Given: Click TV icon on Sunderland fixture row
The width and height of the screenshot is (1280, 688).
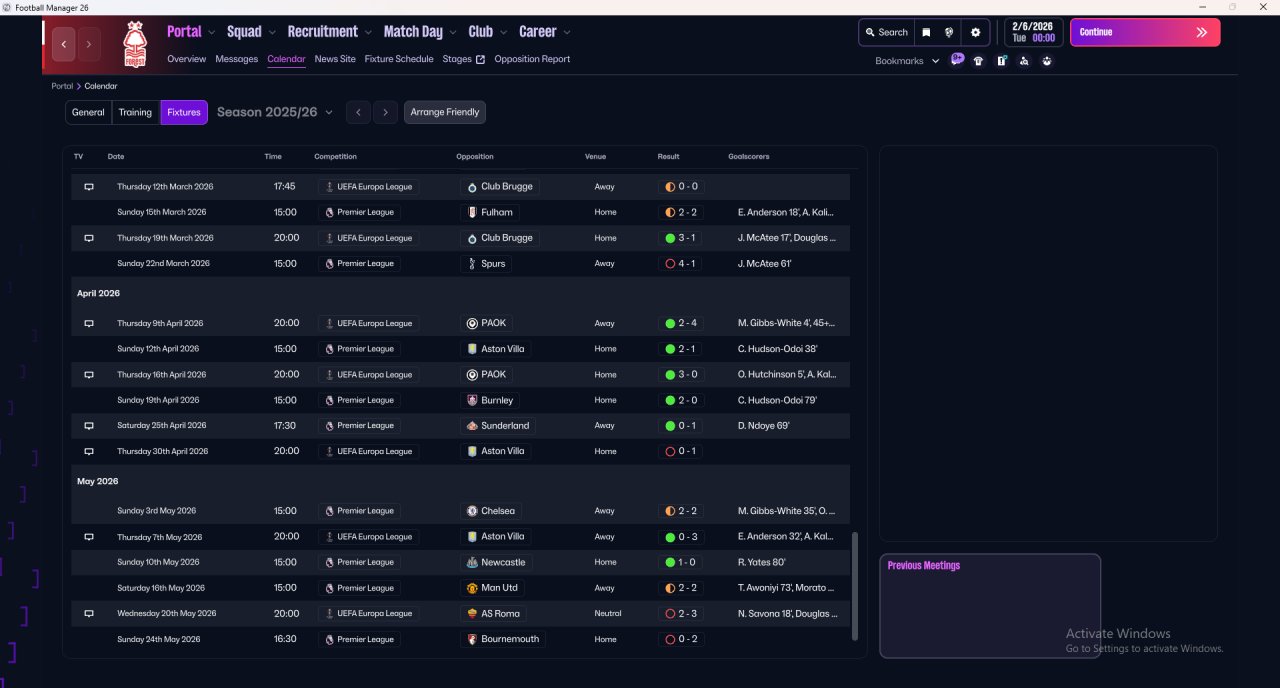Looking at the screenshot, I should (x=88, y=426).
